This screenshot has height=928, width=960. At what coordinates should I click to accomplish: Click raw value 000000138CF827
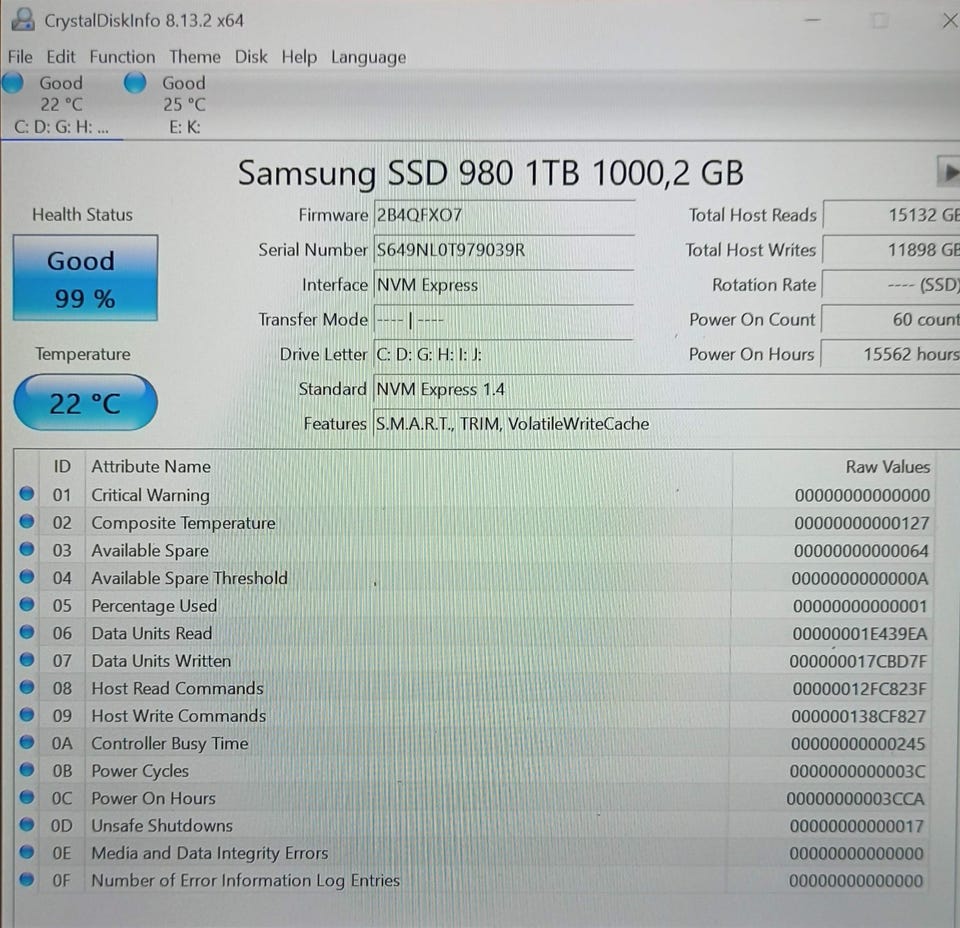click(858, 716)
